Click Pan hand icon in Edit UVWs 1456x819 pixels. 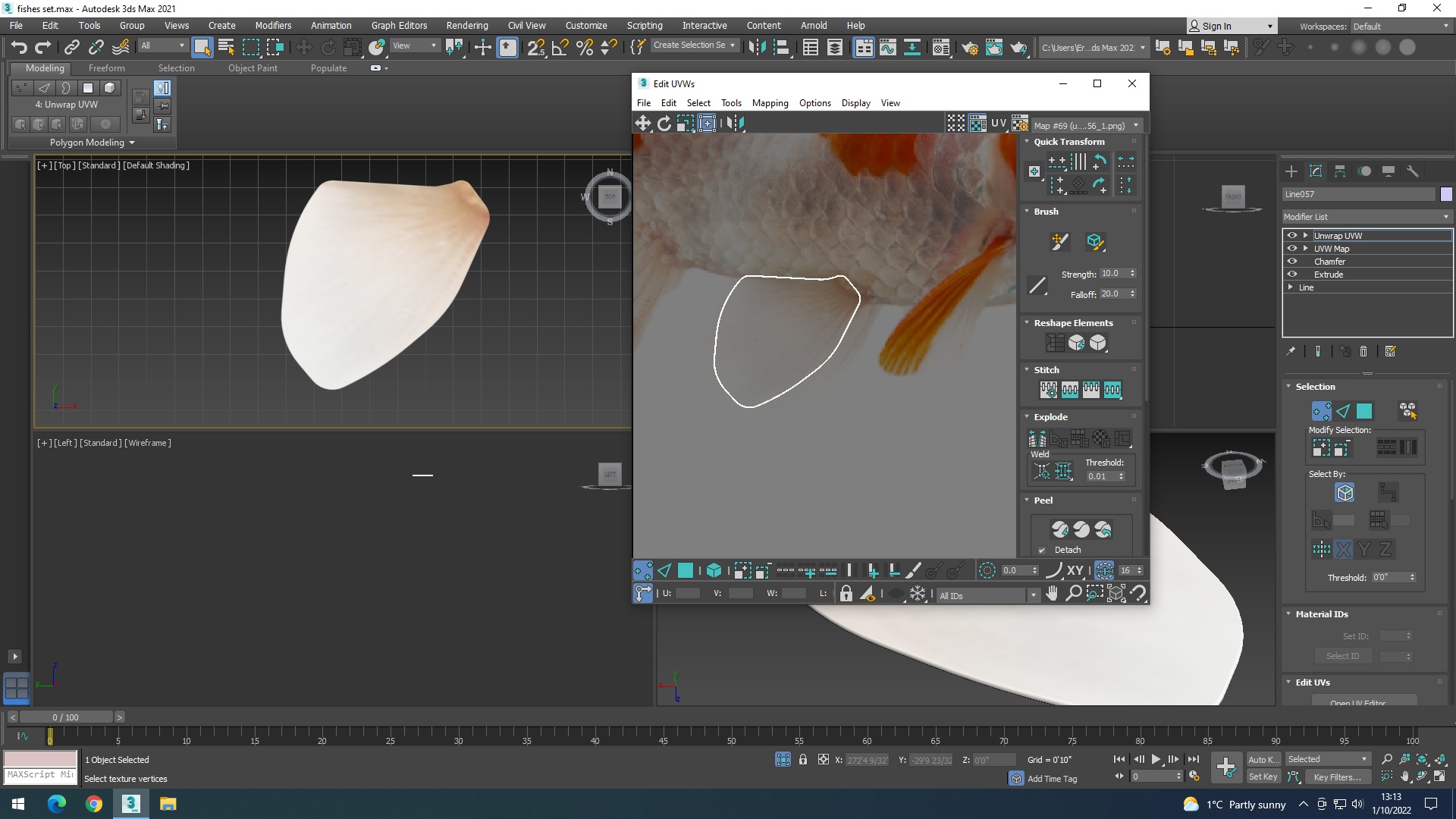(x=1052, y=593)
